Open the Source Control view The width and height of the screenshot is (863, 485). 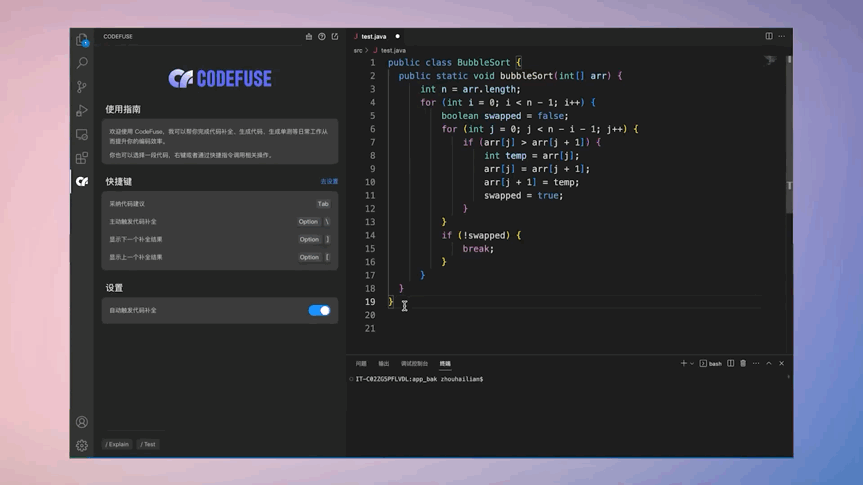pos(82,86)
